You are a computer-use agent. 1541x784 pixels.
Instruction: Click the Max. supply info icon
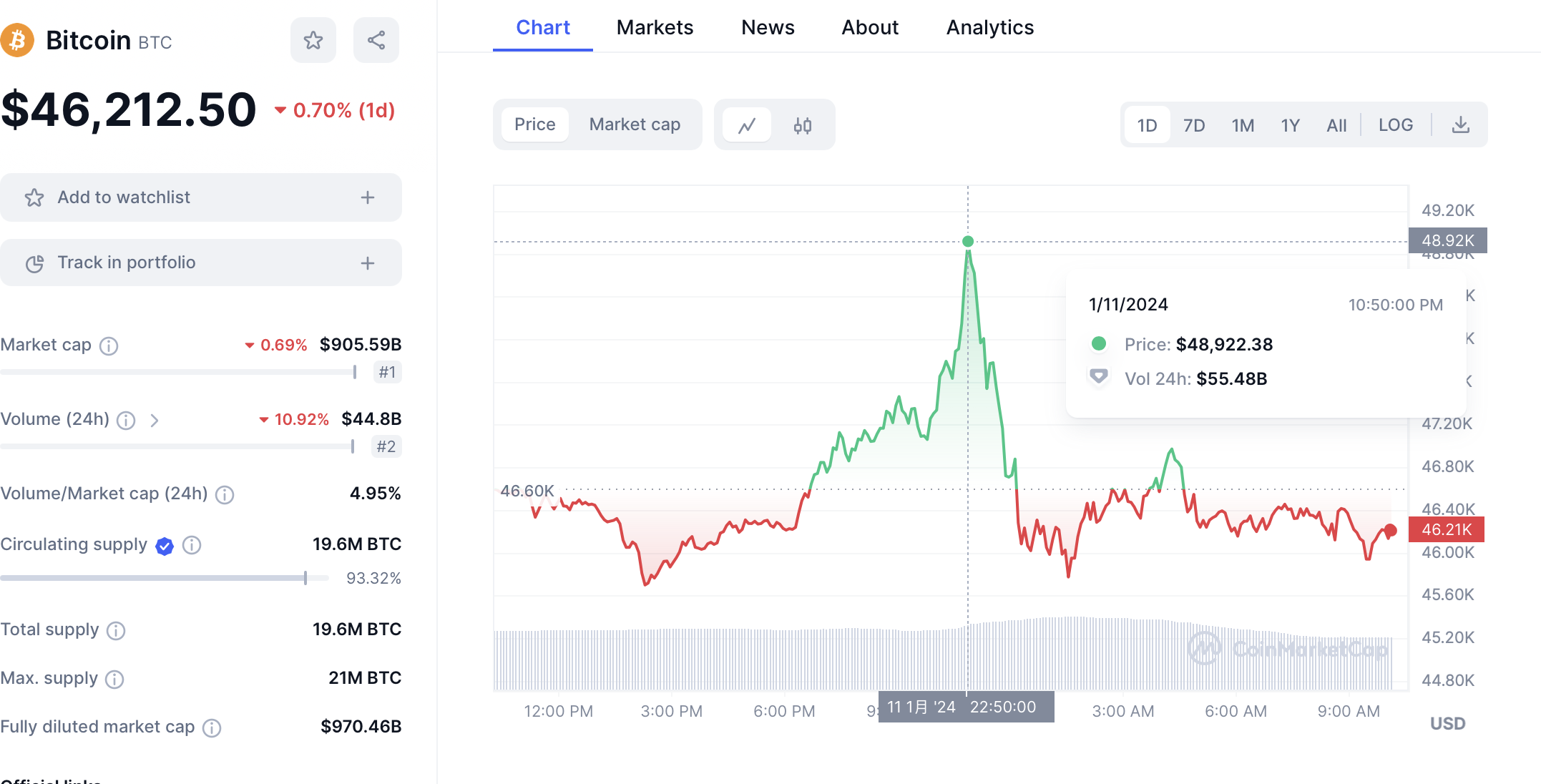pos(114,679)
